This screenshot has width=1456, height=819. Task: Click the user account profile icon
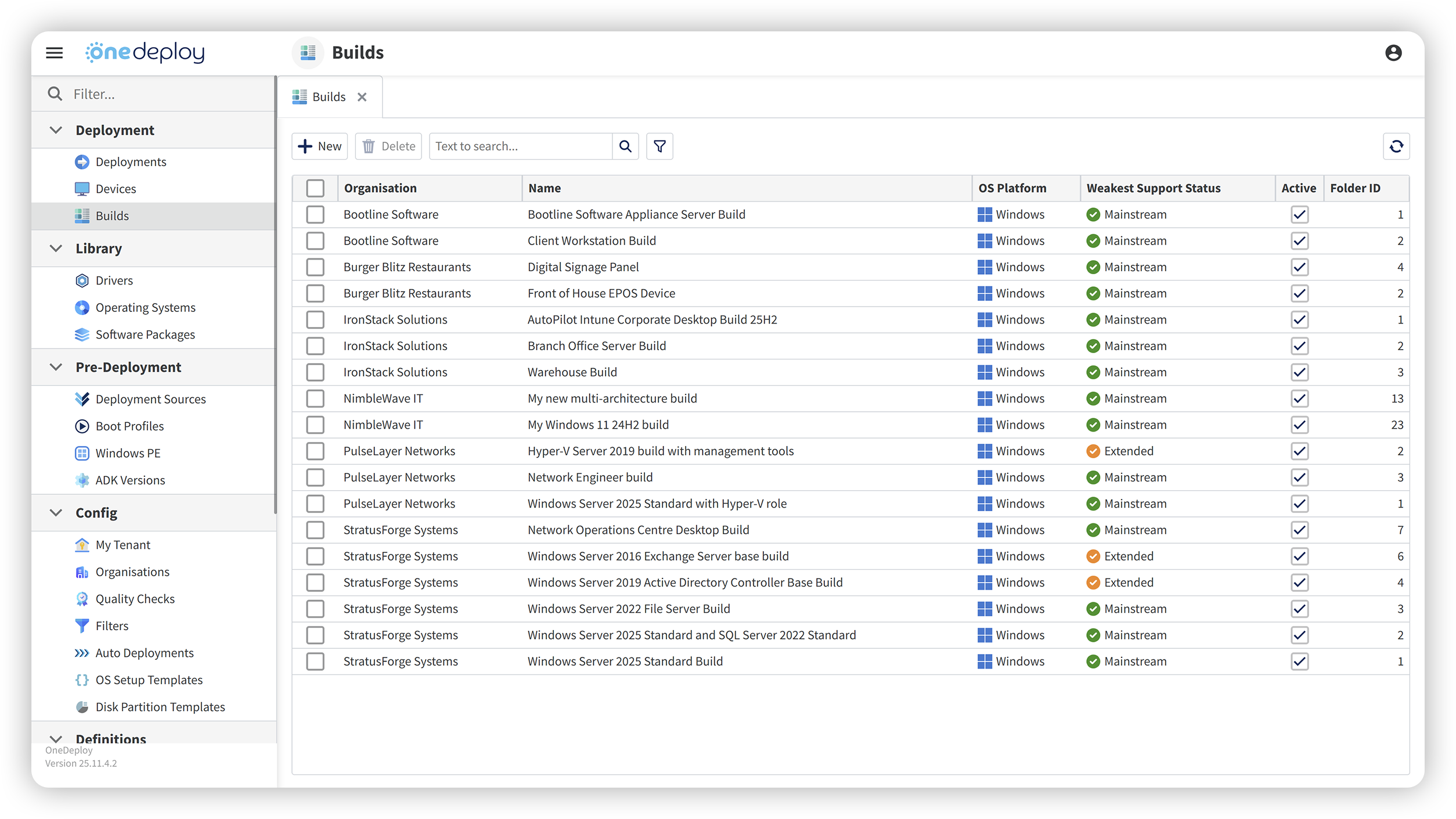click(x=1393, y=53)
